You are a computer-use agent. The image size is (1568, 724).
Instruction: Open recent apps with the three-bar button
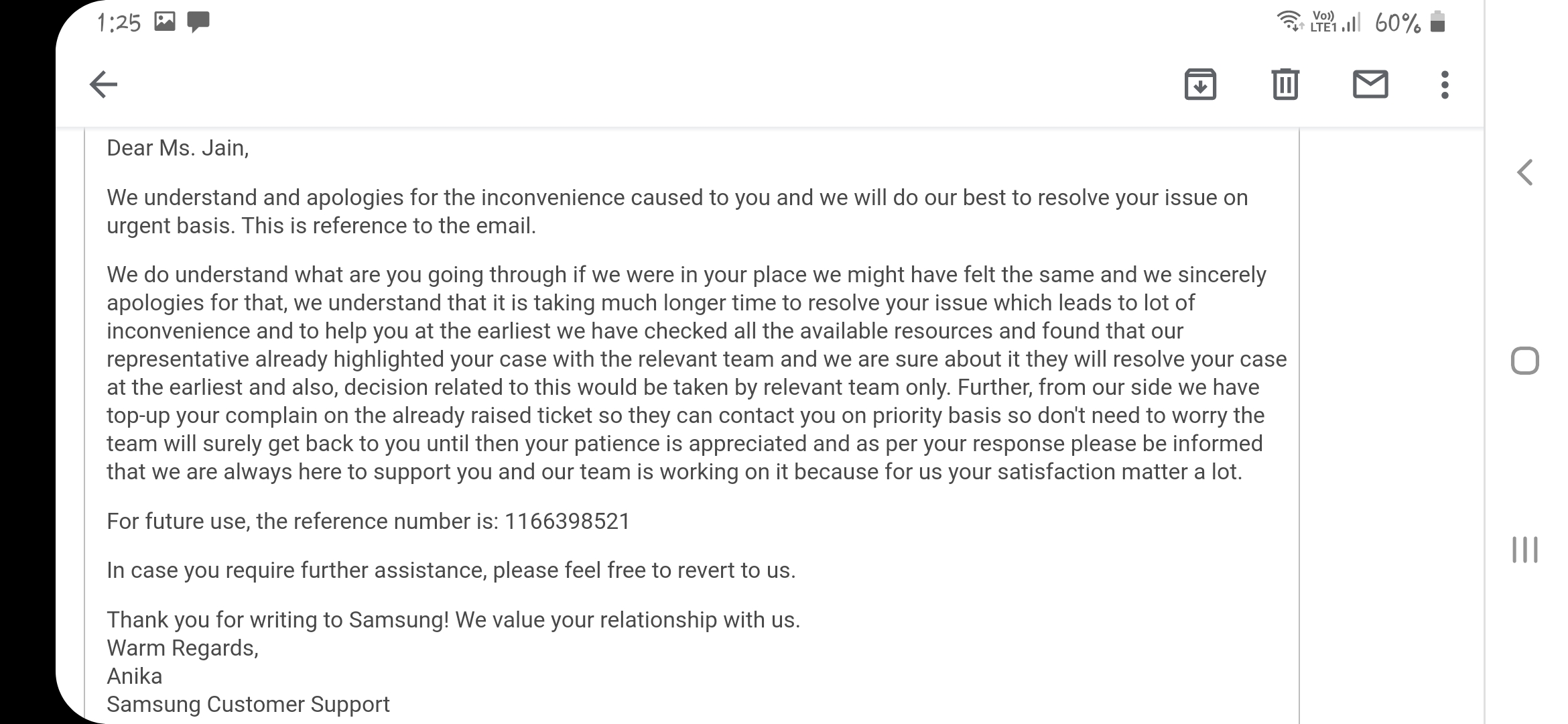pos(1525,549)
